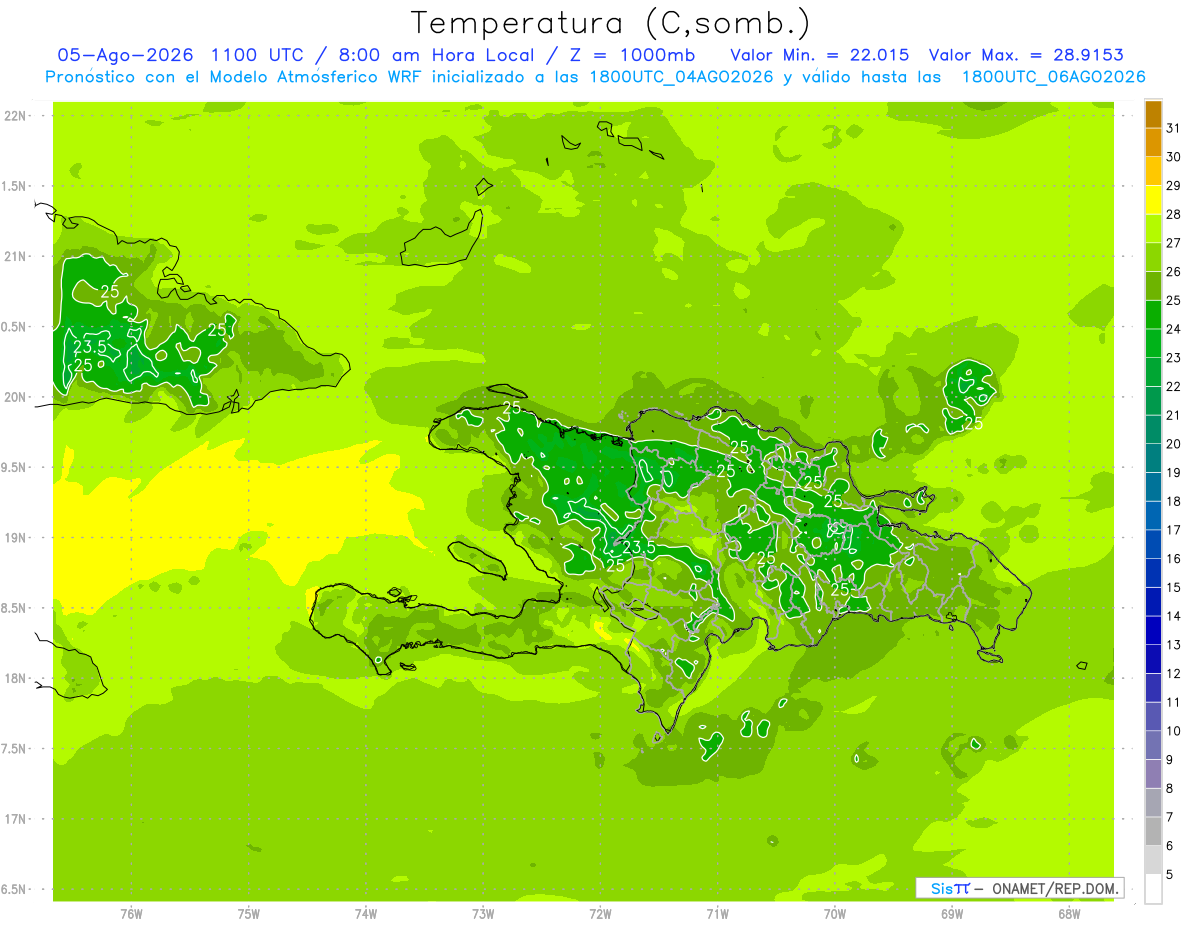Click the '15' label on the color scale
Screen dimensions: 1200x927
[1174, 587]
